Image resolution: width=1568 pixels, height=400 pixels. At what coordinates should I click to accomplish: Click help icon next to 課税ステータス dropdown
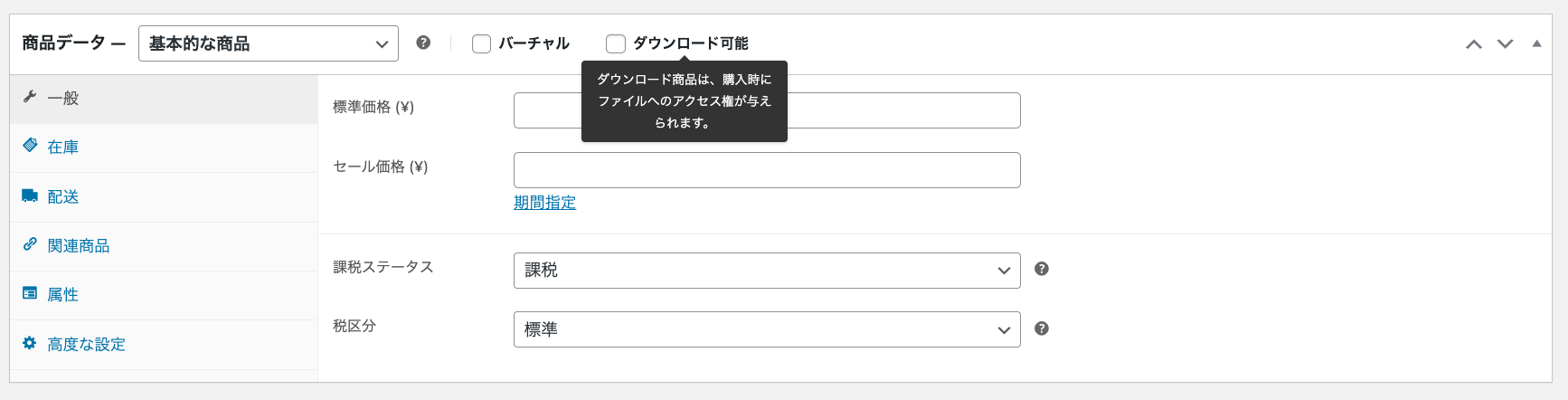tap(1042, 269)
